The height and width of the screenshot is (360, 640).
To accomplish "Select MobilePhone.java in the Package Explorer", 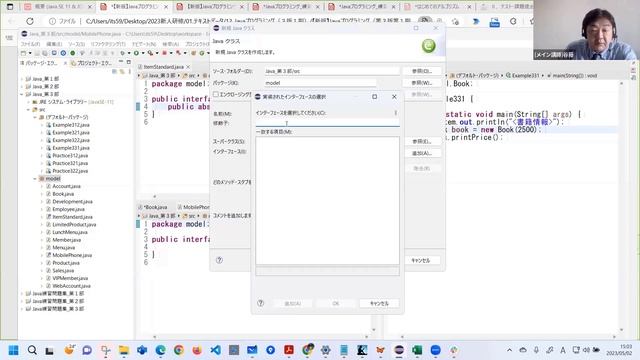I will 72,255.
